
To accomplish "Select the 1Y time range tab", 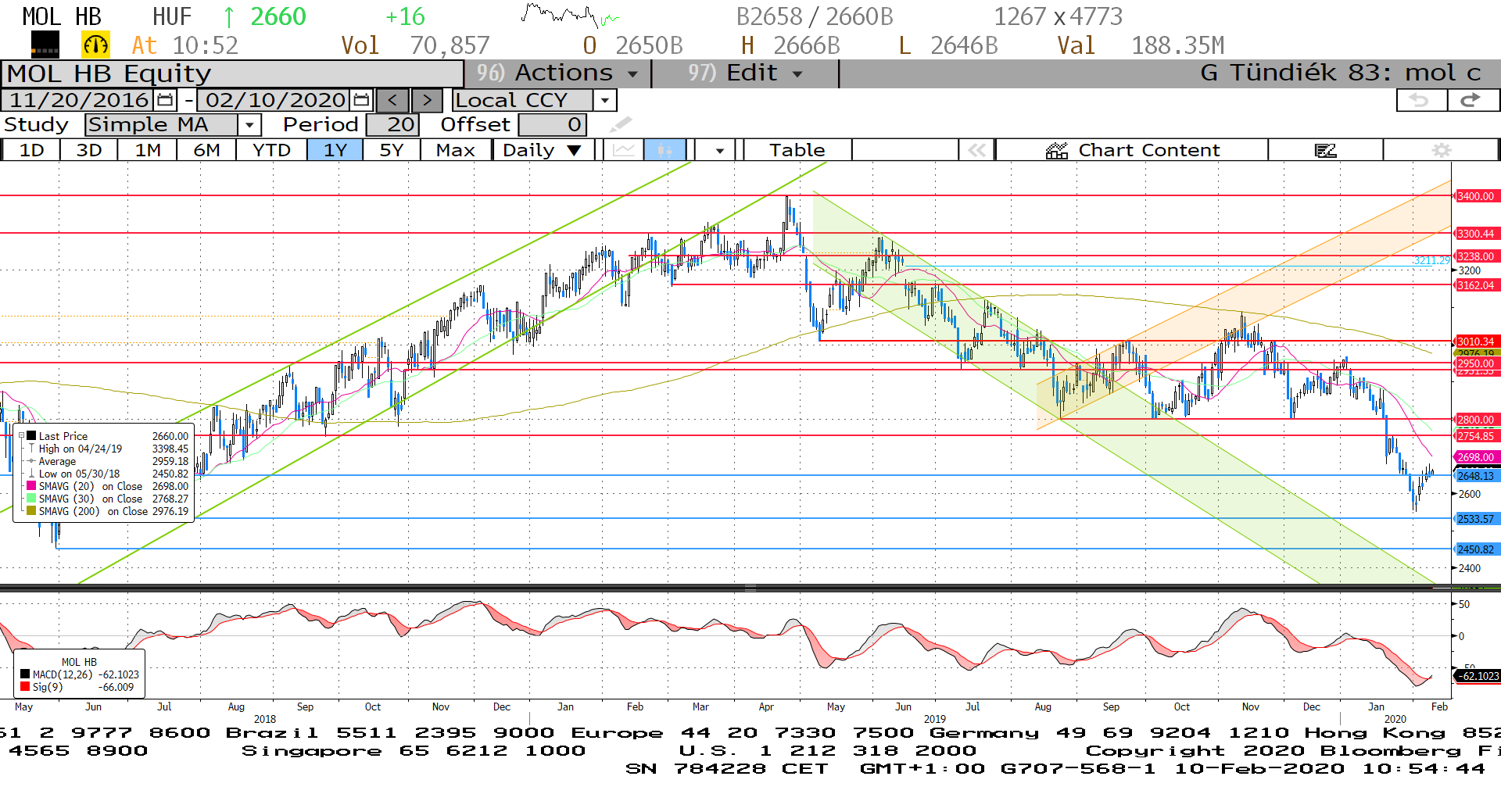I will click(335, 150).
